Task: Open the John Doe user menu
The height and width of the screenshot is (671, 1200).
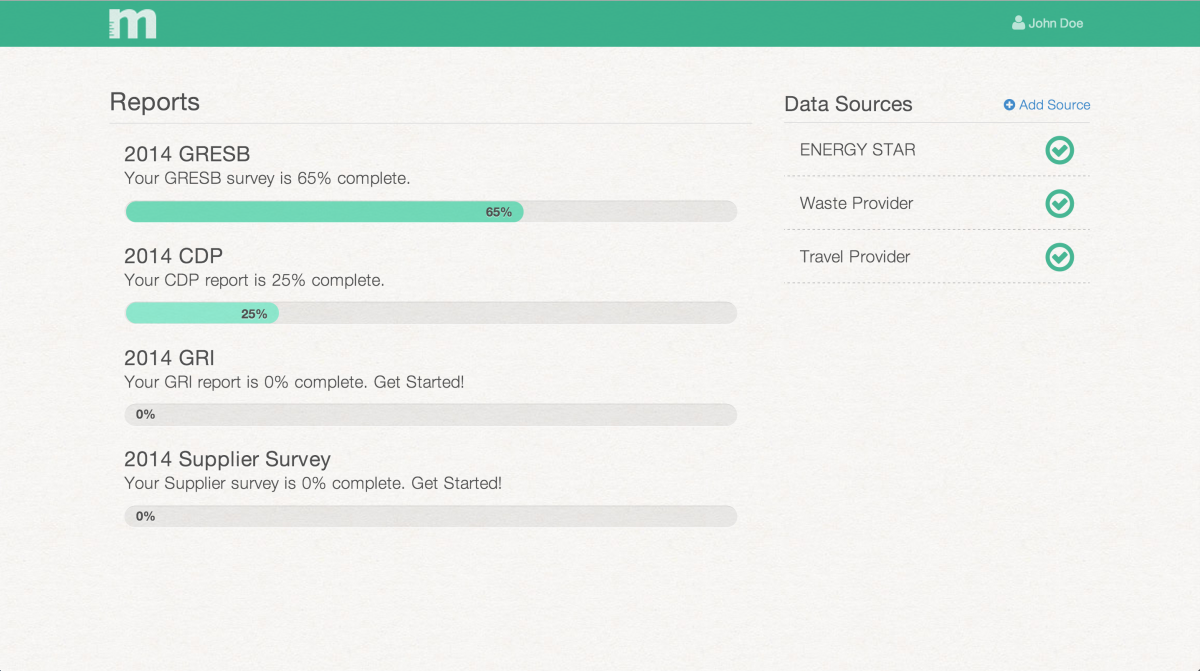Action: click(1047, 23)
